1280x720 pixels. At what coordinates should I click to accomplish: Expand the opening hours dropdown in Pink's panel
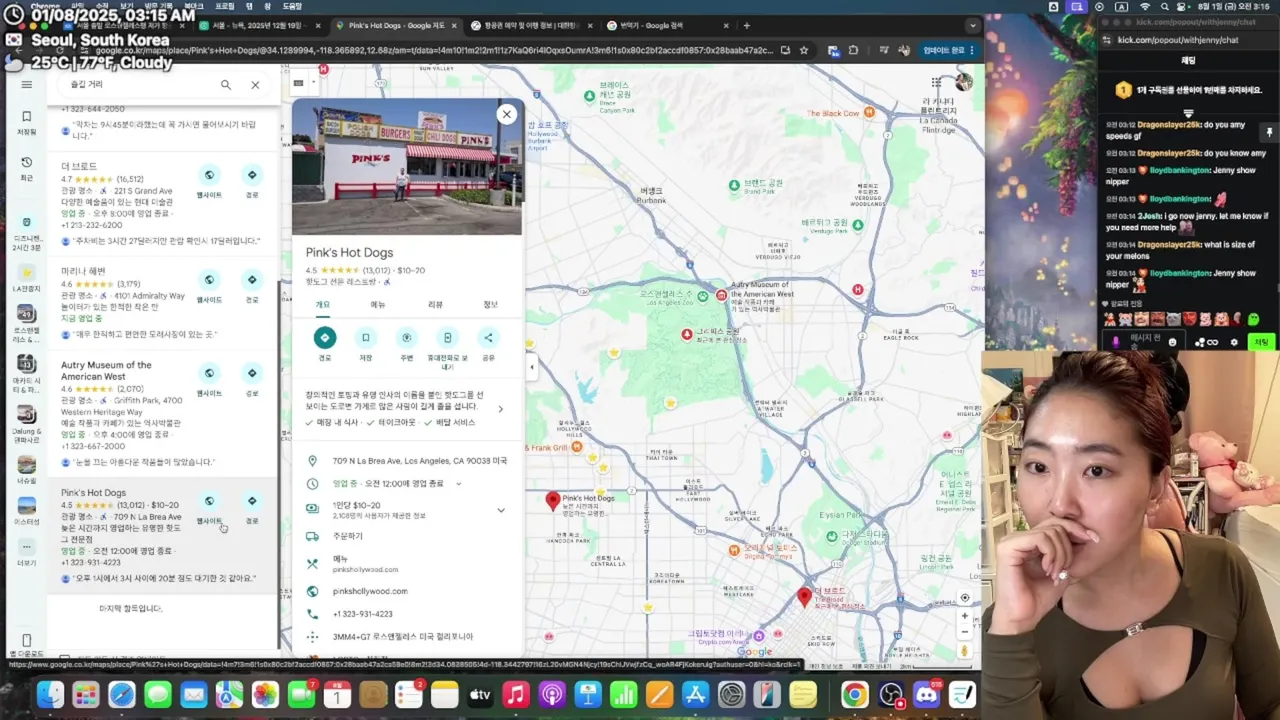[459, 484]
